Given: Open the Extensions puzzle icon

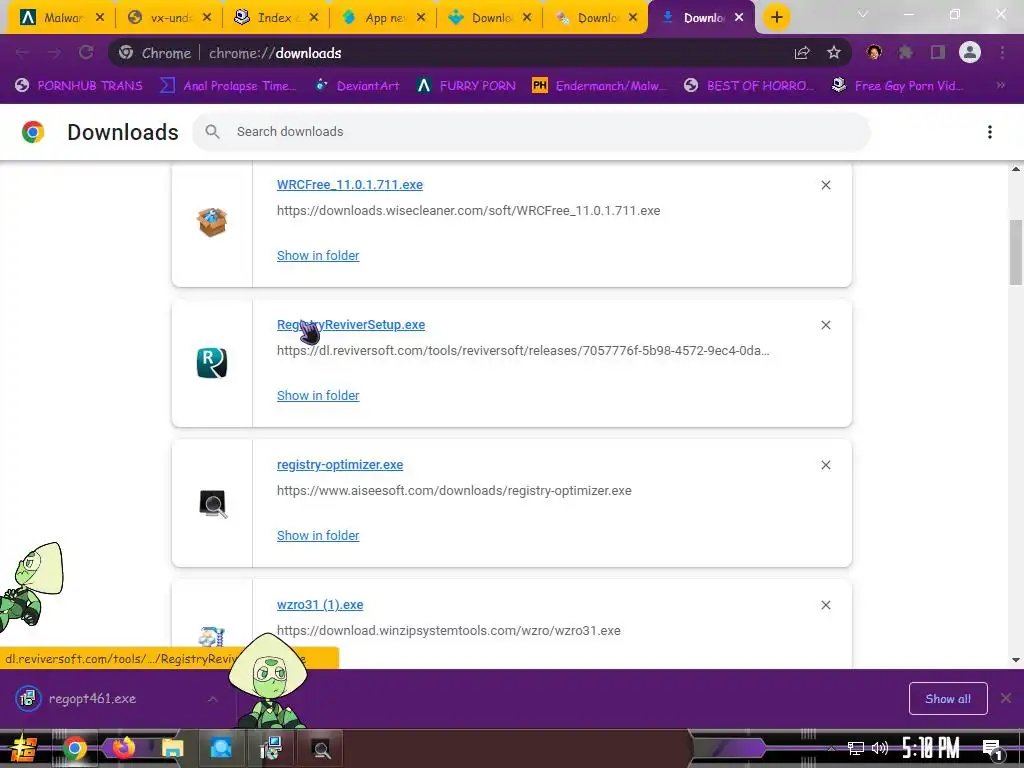Looking at the screenshot, I should coord(906,53).
